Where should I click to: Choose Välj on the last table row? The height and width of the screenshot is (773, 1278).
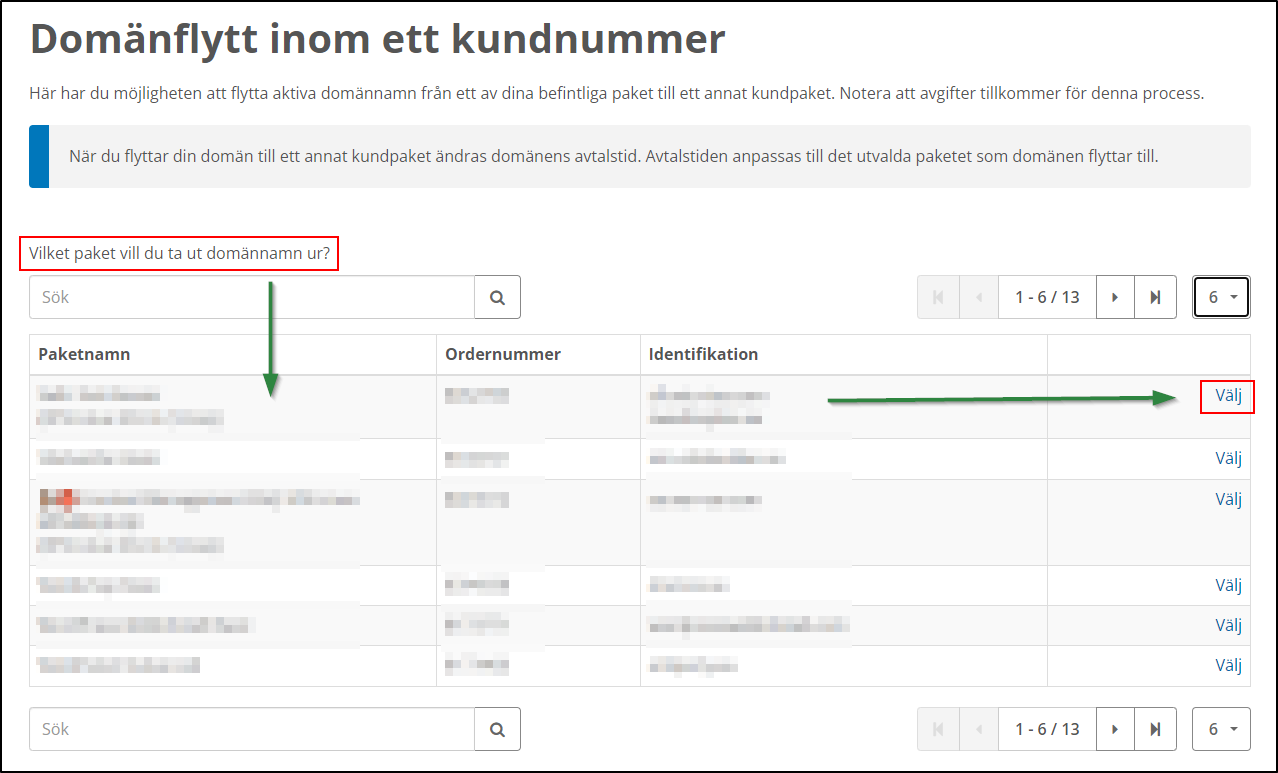point(1227,664)
